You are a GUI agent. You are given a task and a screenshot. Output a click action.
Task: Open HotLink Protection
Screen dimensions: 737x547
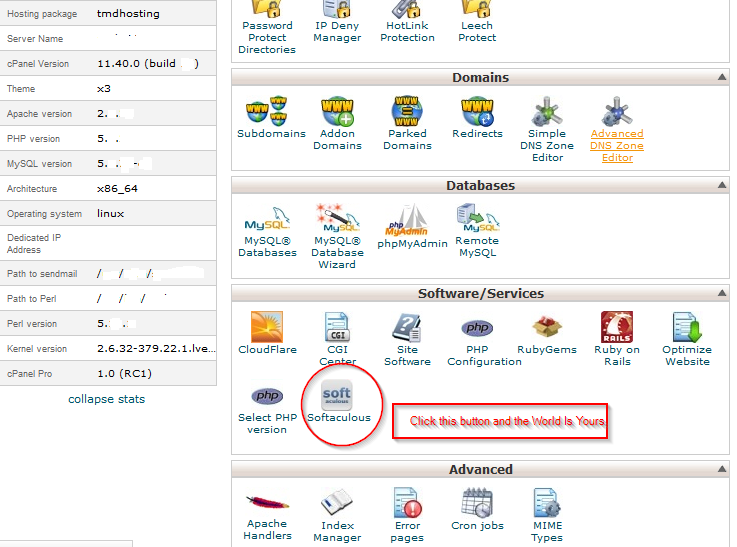click(407, 22)
